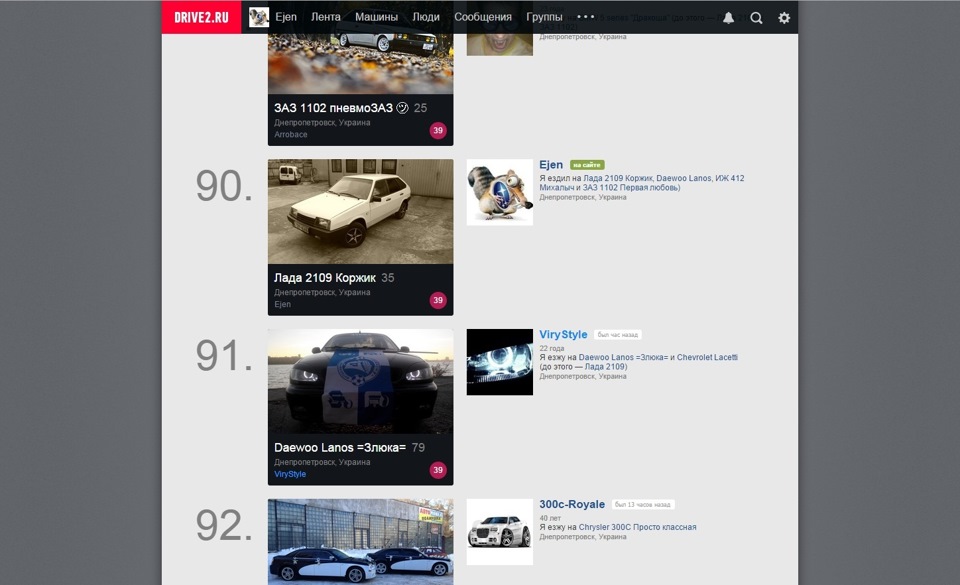Open the search magnifier icon
Image resolution: width=960 pixels, height=585 pixels.
[756, 18]
